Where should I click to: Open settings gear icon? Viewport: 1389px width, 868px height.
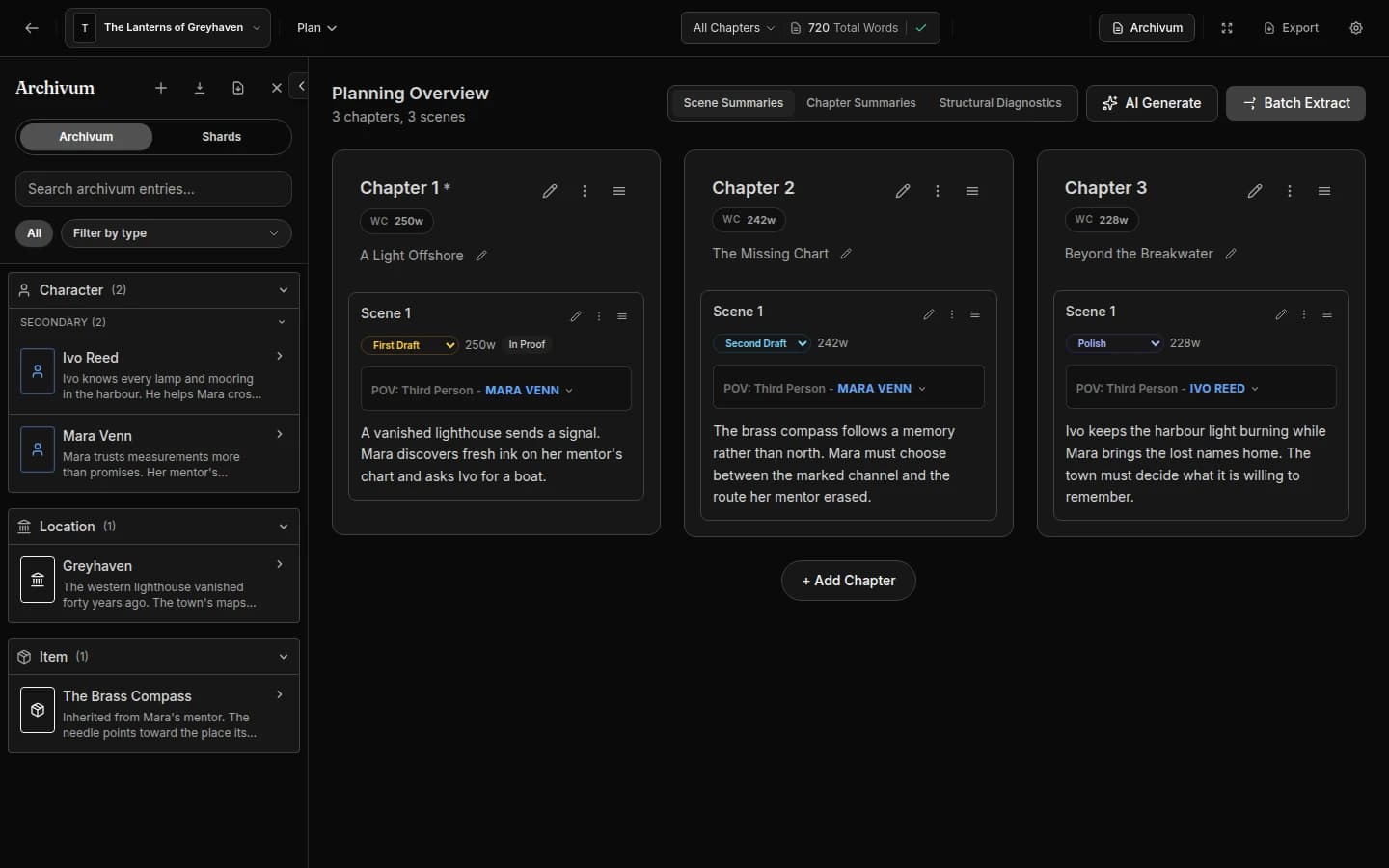(1356, 28)
